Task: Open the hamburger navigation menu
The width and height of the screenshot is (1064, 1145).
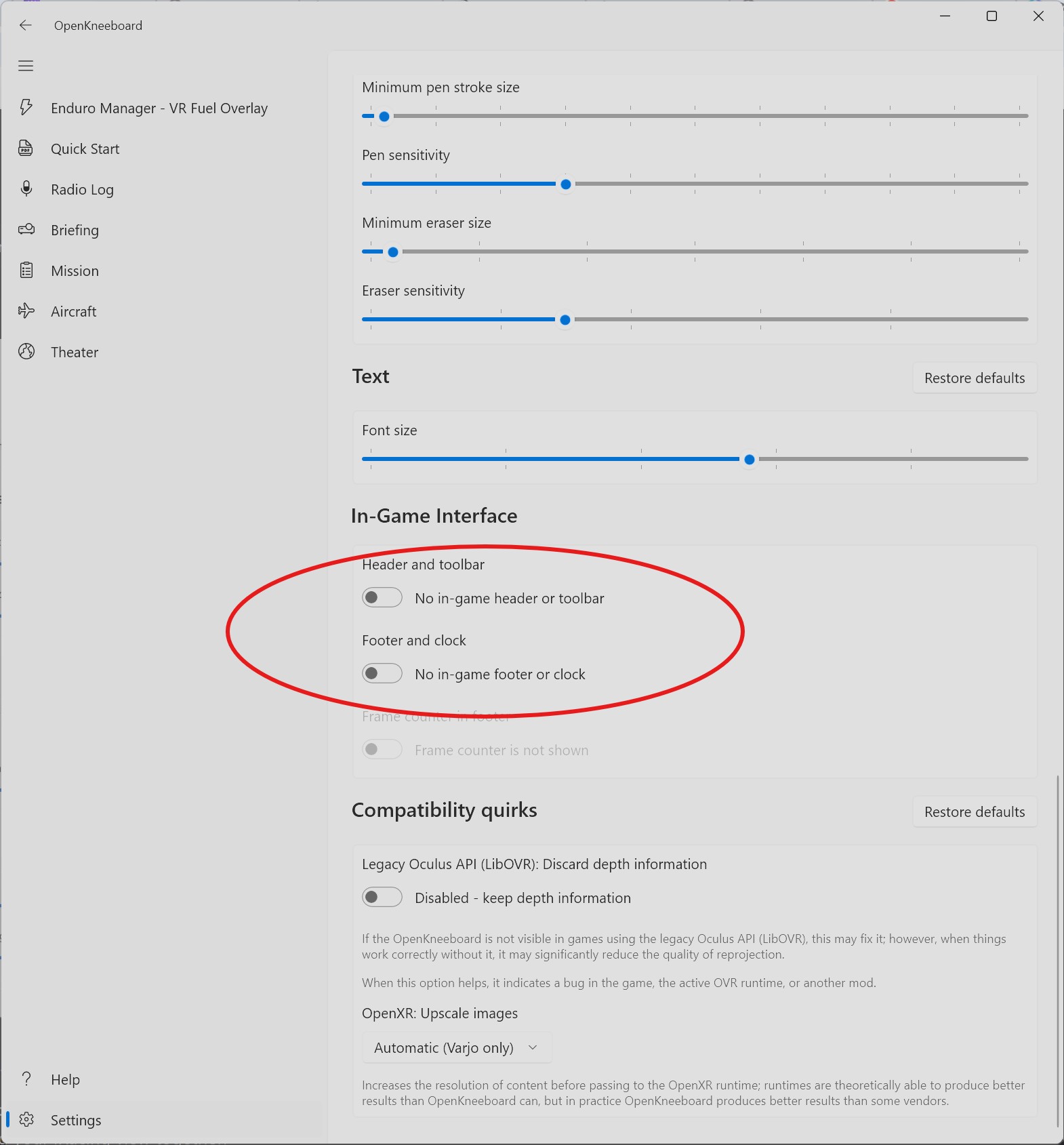Action: point(26,66)
